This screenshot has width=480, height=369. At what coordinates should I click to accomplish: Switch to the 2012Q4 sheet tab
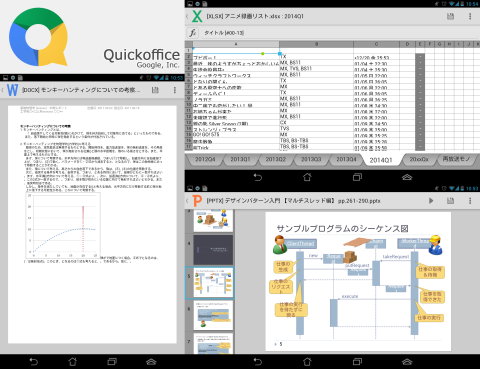(x=205, y=159)
